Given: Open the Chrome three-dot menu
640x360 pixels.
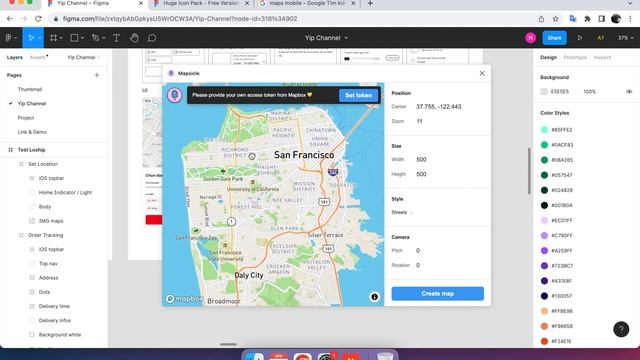Looking at the screenshot, I should pos(630,19).
